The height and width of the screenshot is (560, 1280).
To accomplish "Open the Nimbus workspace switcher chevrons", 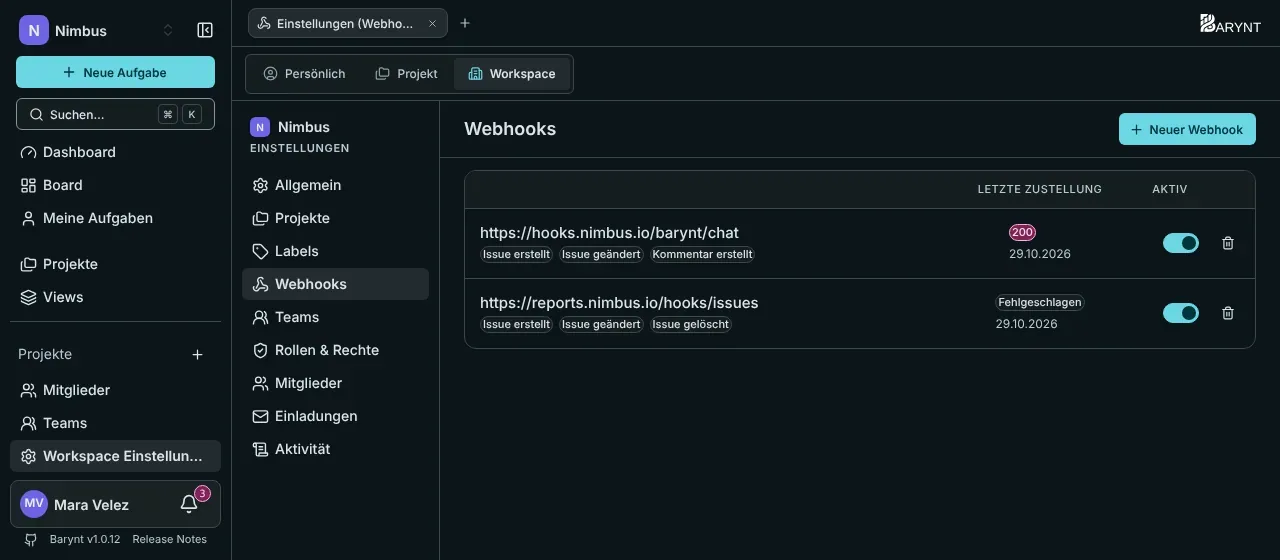I will [x=168, y=30].
